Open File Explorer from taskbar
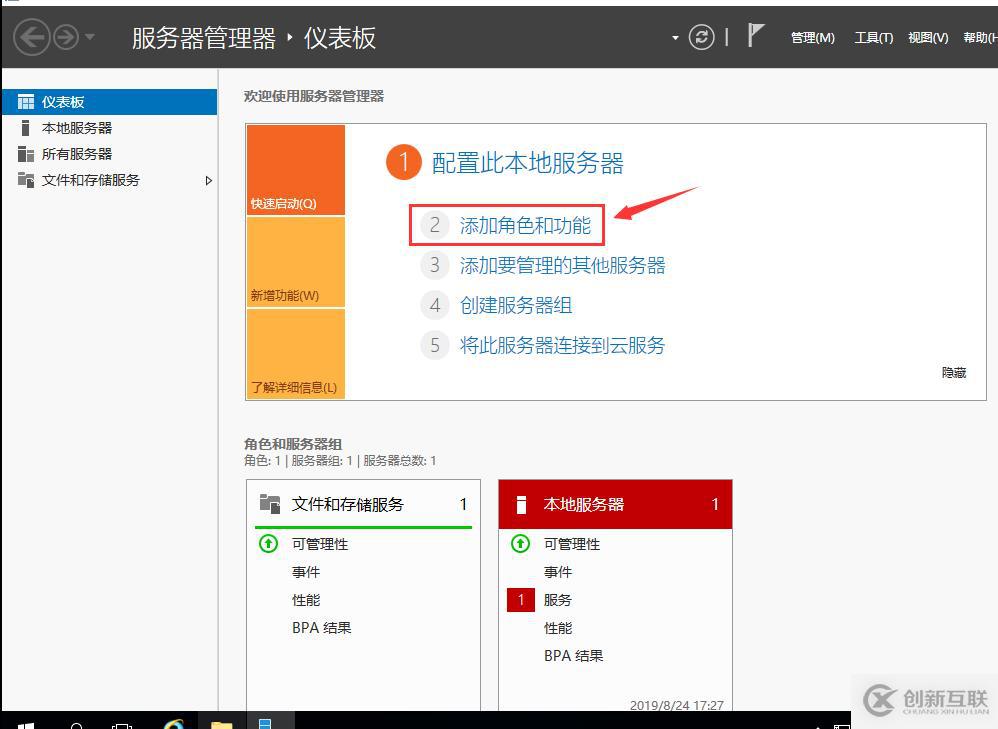998x729 pixels. coord(221,725)
